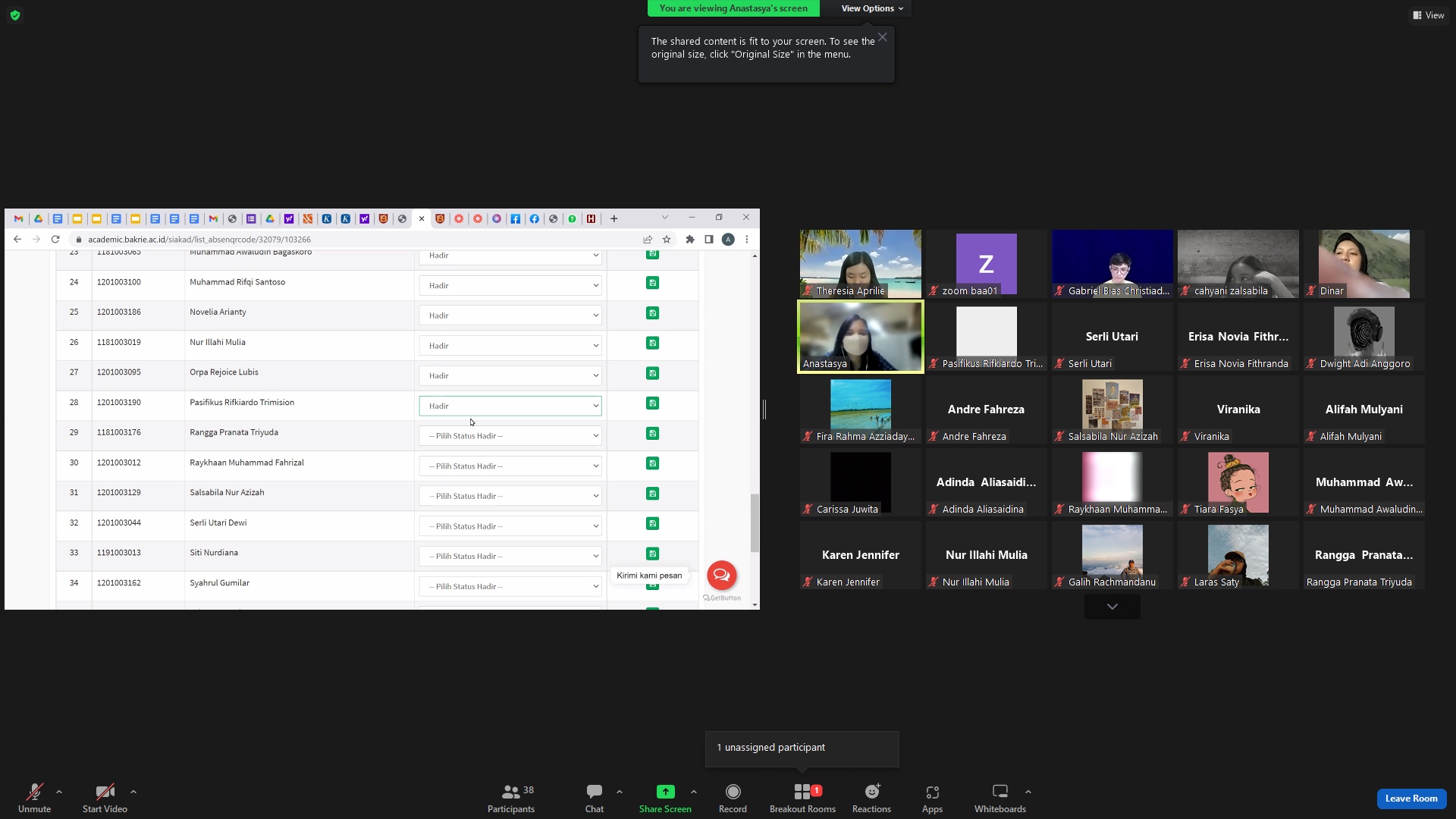Save attendance for Rangga Pranata Triyuda row

point(652,433)
